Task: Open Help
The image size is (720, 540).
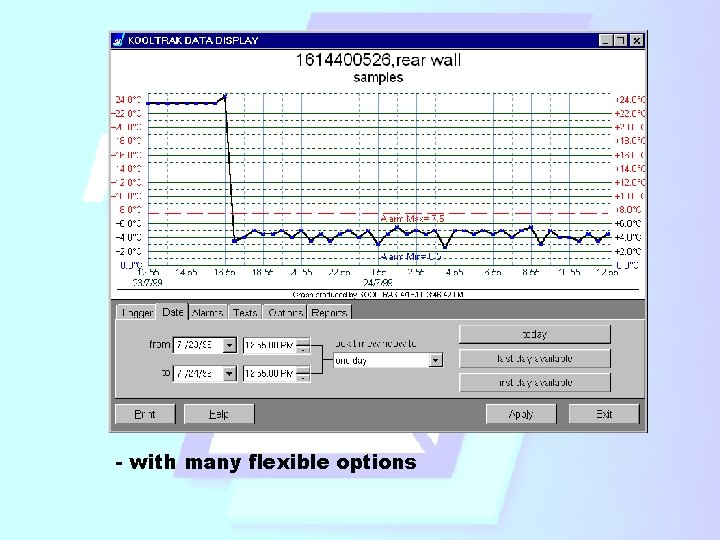Action: (219, 414)
